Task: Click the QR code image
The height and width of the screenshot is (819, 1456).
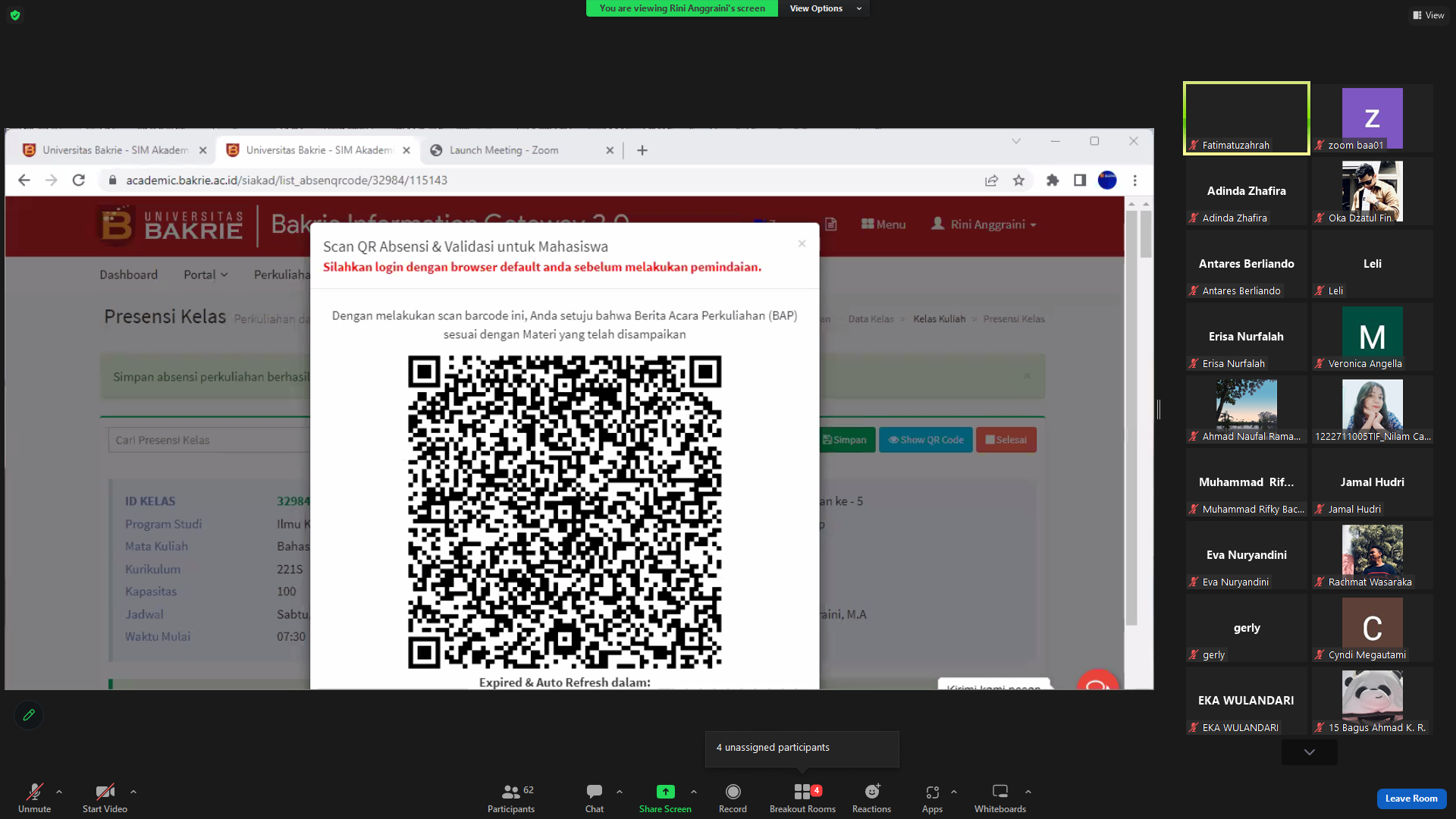Action: tap(565, 512)
